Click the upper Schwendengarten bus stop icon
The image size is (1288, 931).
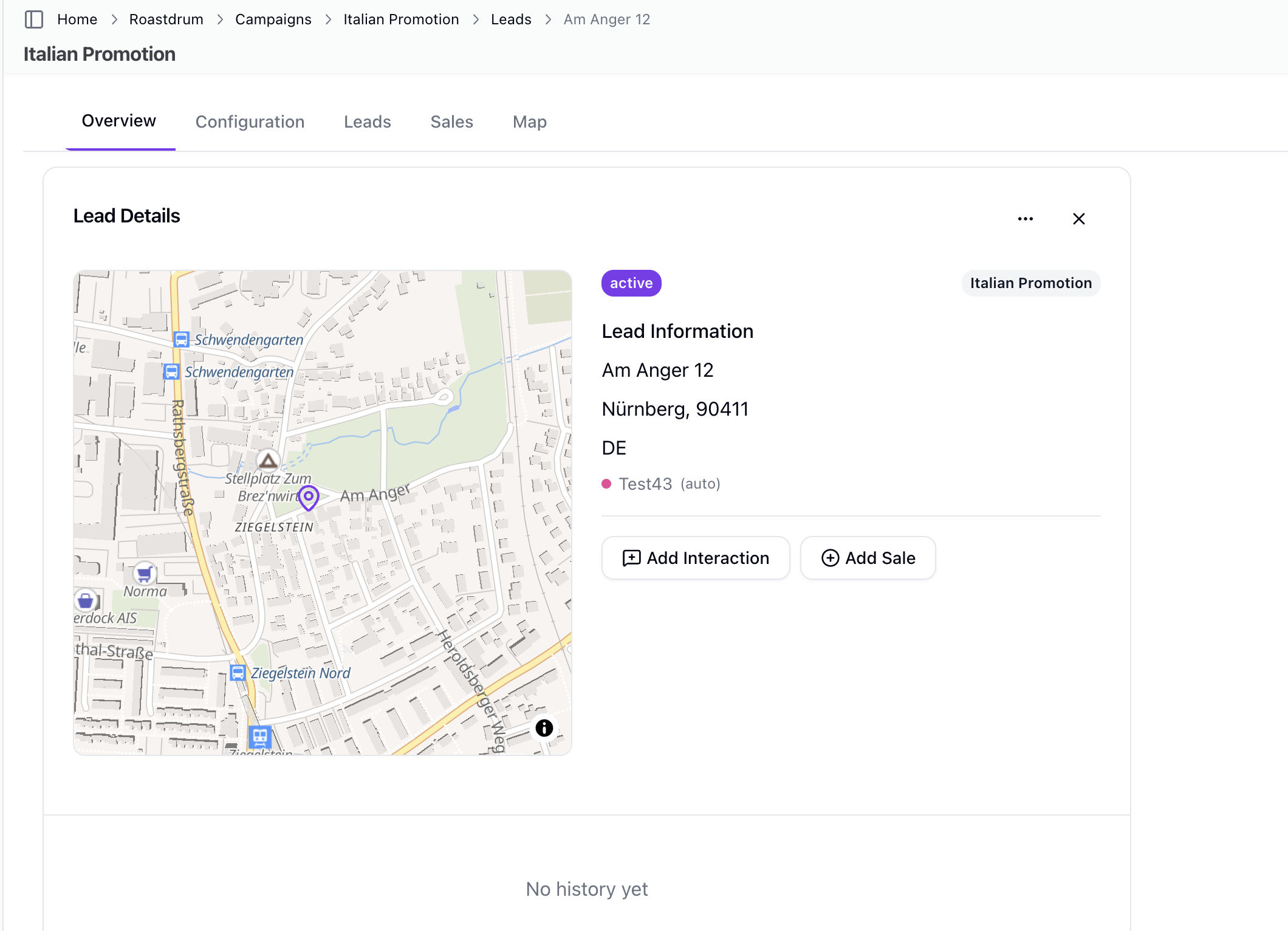[x=181, y=339]
